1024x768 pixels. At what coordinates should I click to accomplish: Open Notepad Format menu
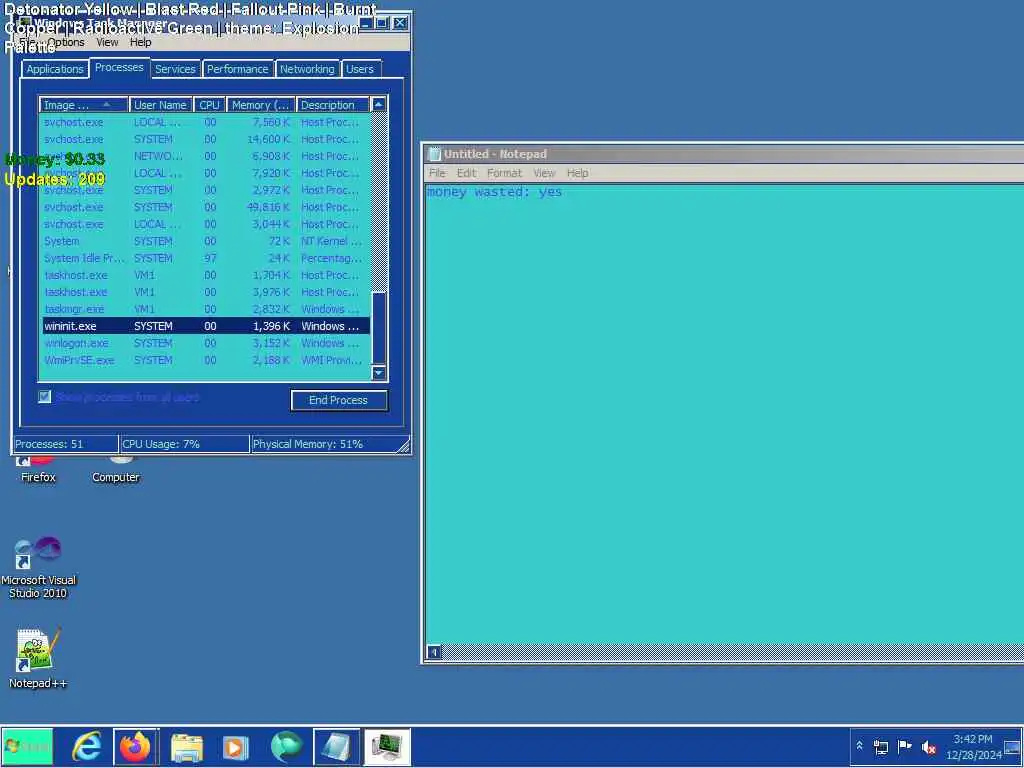(x=504, y=173)
